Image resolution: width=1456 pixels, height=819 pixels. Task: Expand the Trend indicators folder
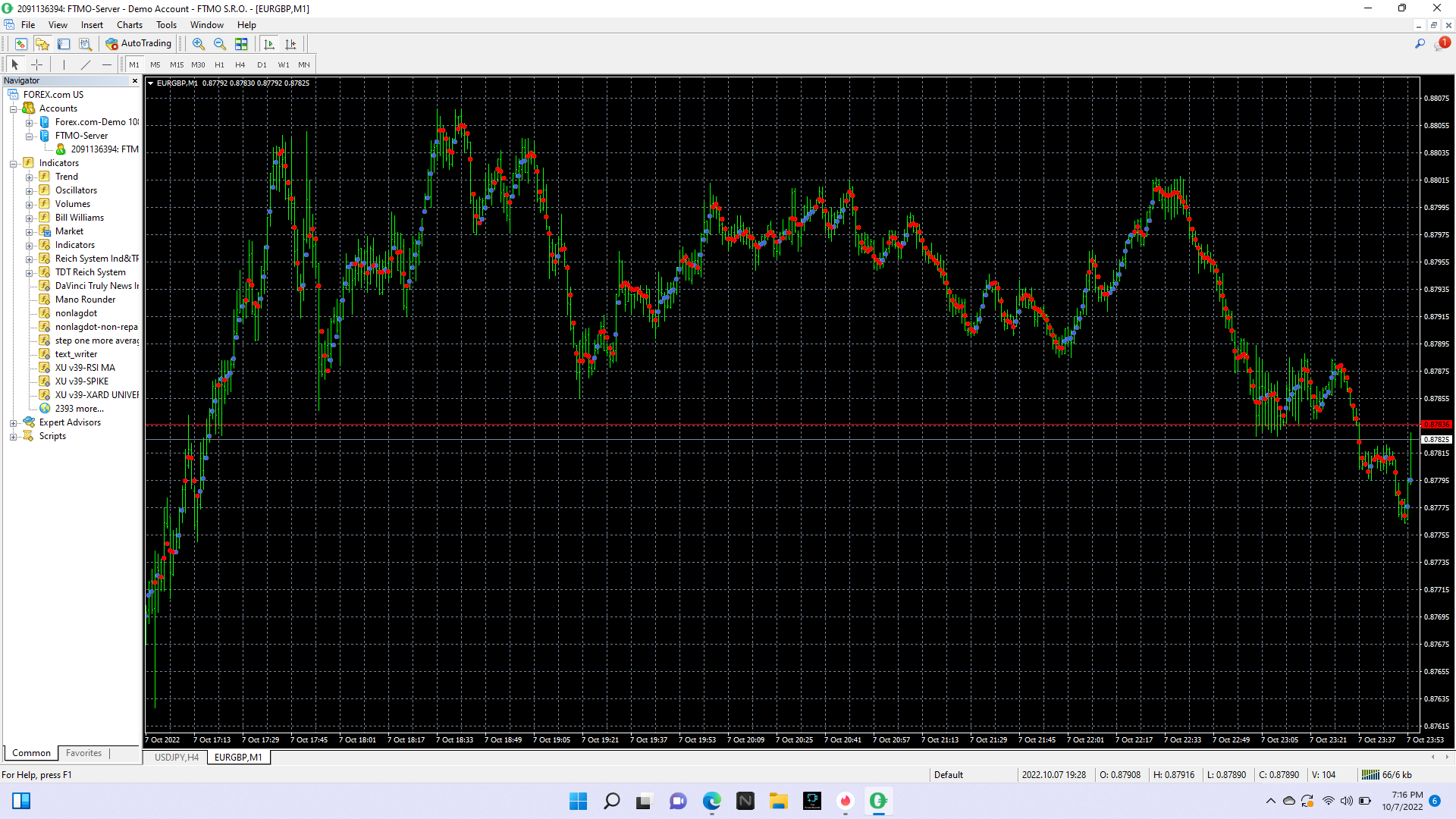[x=29, y=177]
